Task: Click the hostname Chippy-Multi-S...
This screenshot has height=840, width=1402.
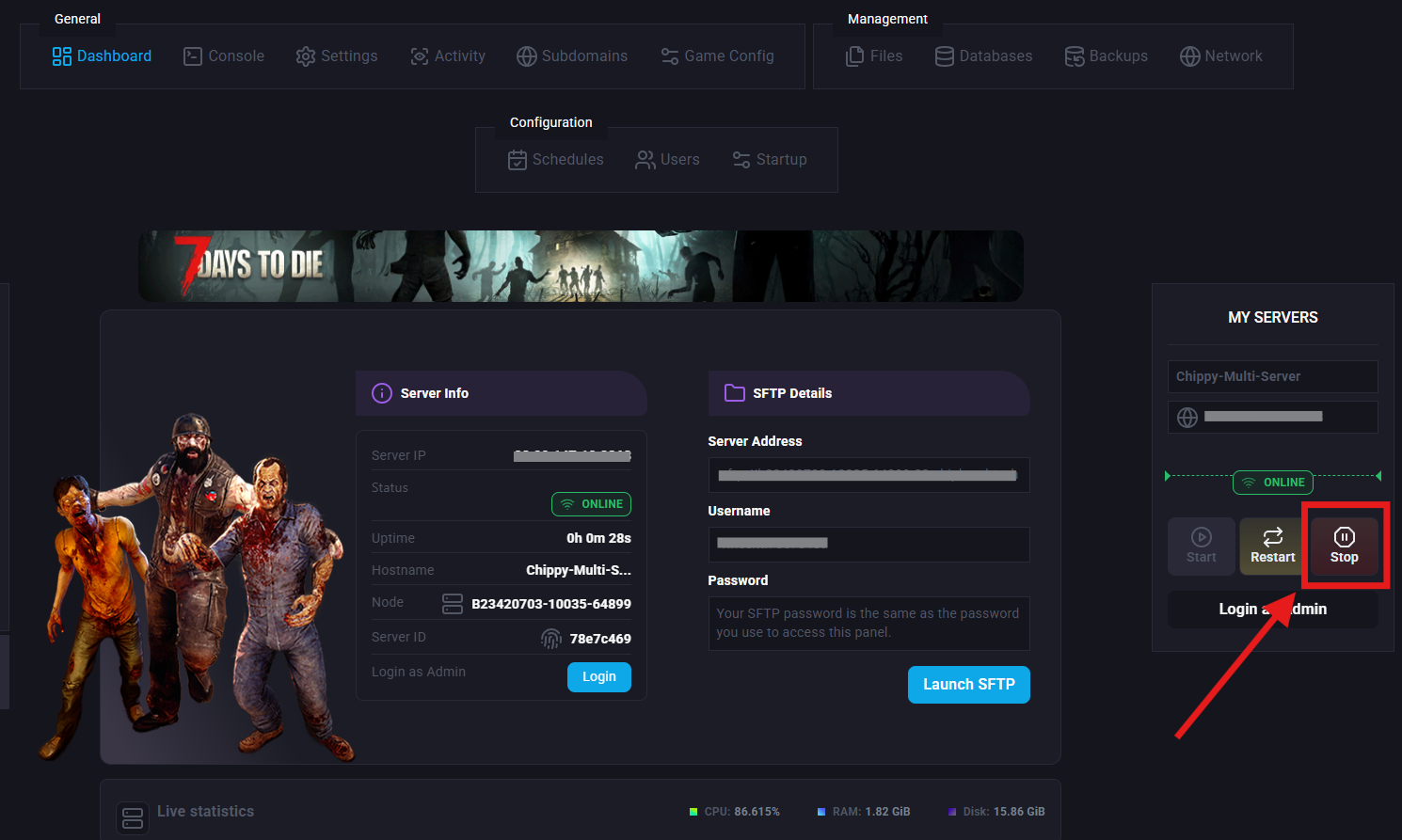Action: point(579,570)
